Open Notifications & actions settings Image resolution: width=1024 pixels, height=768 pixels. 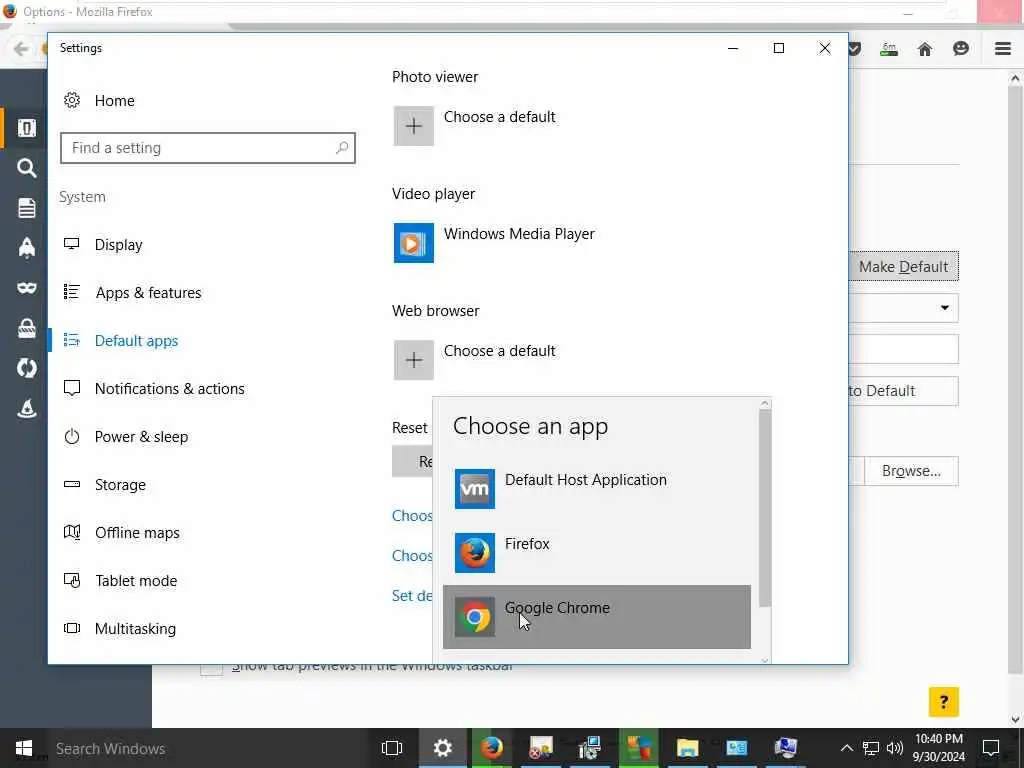click(x=169, y=389)
